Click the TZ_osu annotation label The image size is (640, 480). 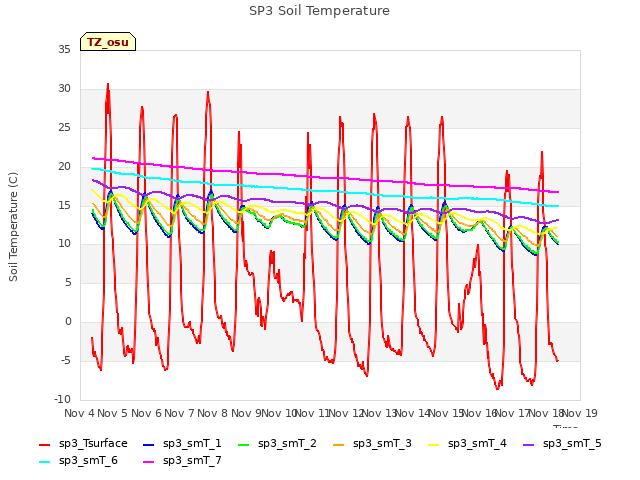tap(108, 42)
